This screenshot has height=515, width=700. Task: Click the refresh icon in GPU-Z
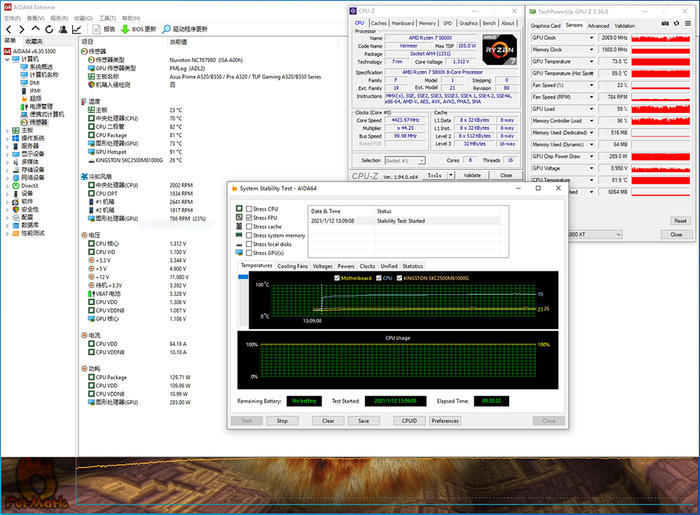tap(677, 23)
